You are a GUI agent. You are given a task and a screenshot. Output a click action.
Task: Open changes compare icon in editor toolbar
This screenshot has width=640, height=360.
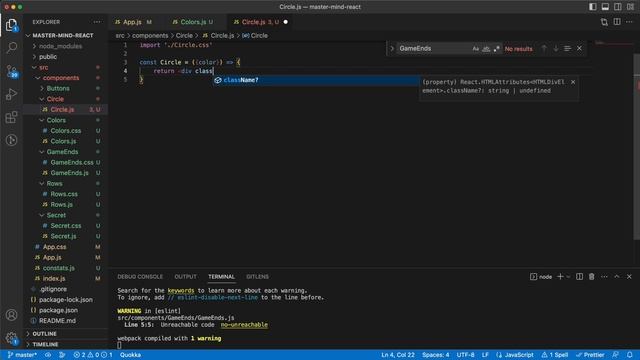604,22
